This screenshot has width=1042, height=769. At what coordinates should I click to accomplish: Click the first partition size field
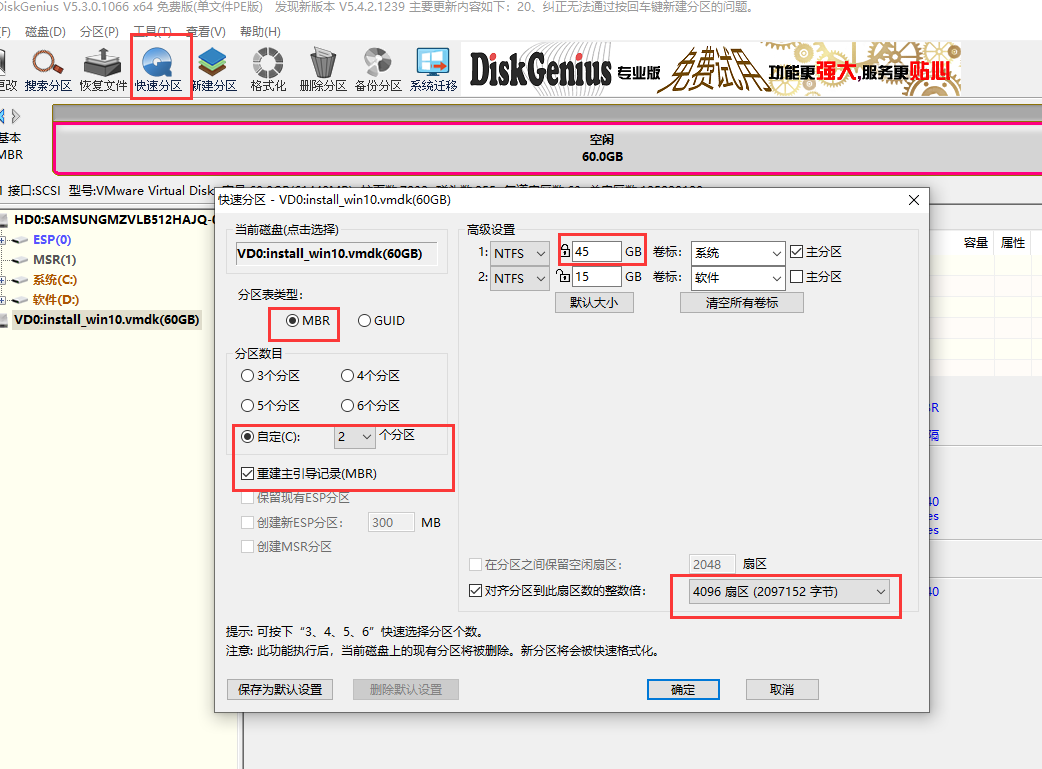click(x=597, y=252)
